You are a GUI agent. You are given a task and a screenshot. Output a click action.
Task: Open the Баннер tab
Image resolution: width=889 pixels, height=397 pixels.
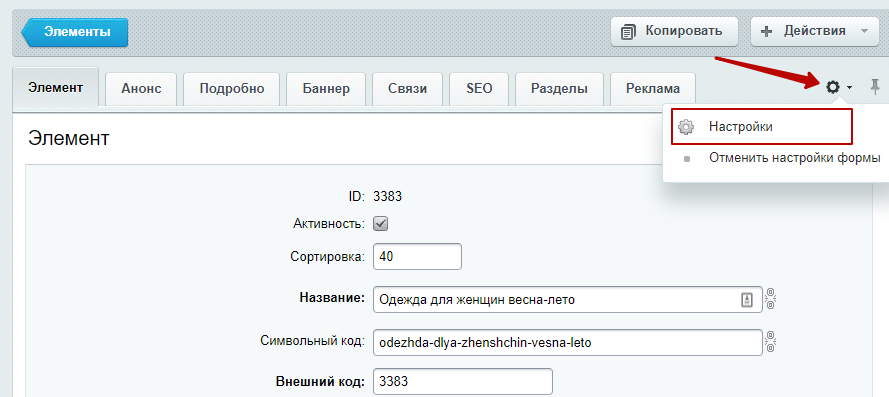[326, 89]
